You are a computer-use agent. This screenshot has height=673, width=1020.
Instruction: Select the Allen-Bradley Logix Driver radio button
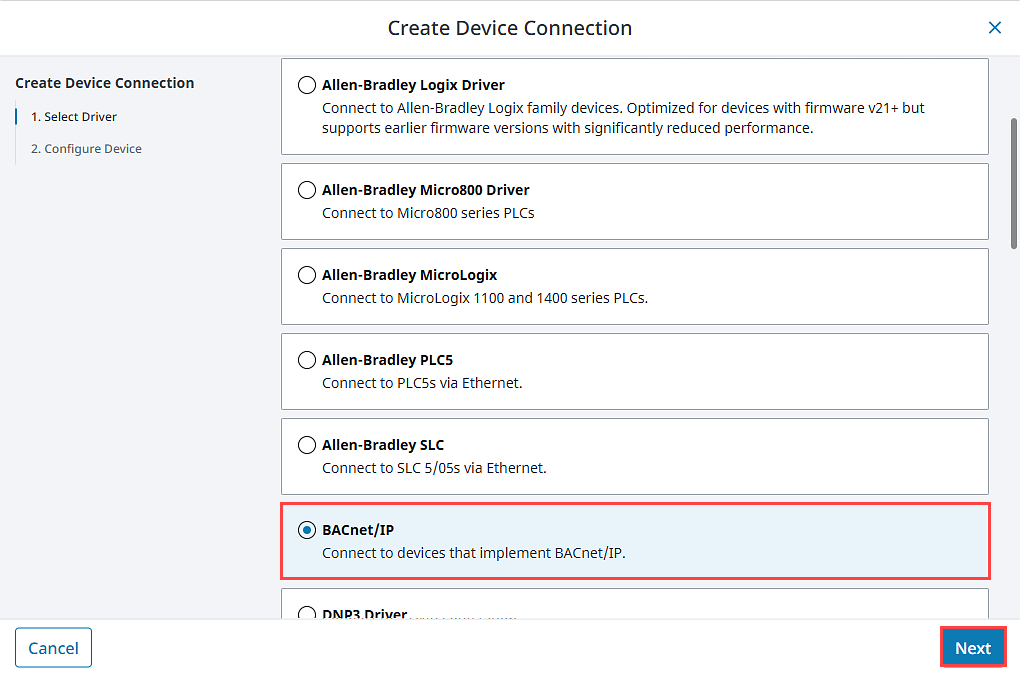pyautogui.click(x=306, y=85)
